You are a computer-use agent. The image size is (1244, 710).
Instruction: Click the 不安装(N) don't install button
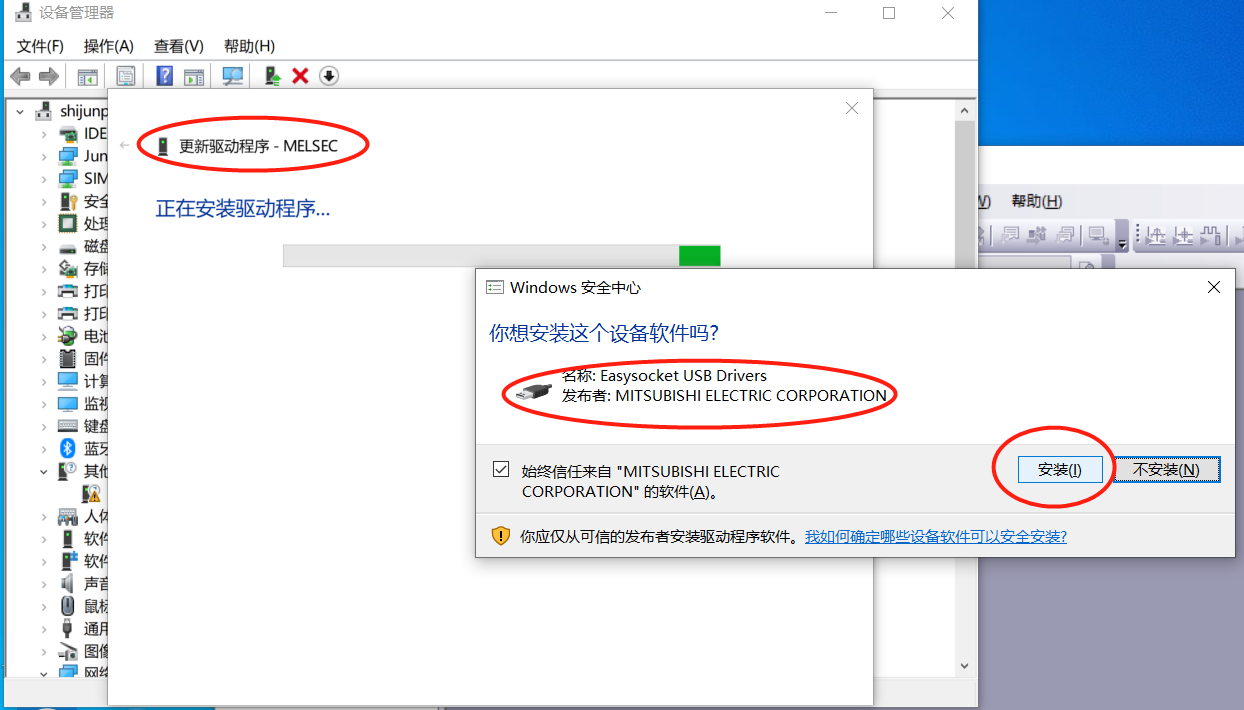(x=1167, y=469)
